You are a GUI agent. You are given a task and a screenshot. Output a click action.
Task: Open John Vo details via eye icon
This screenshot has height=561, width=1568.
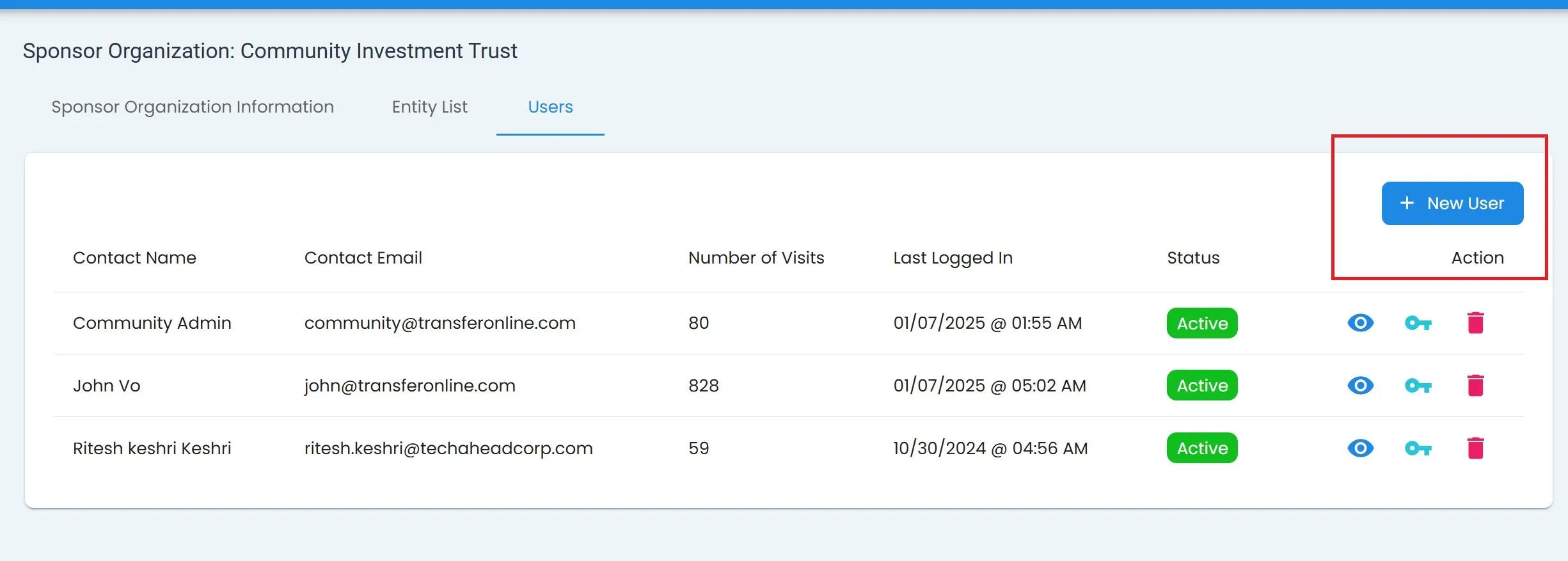(x=1360, y=386)
